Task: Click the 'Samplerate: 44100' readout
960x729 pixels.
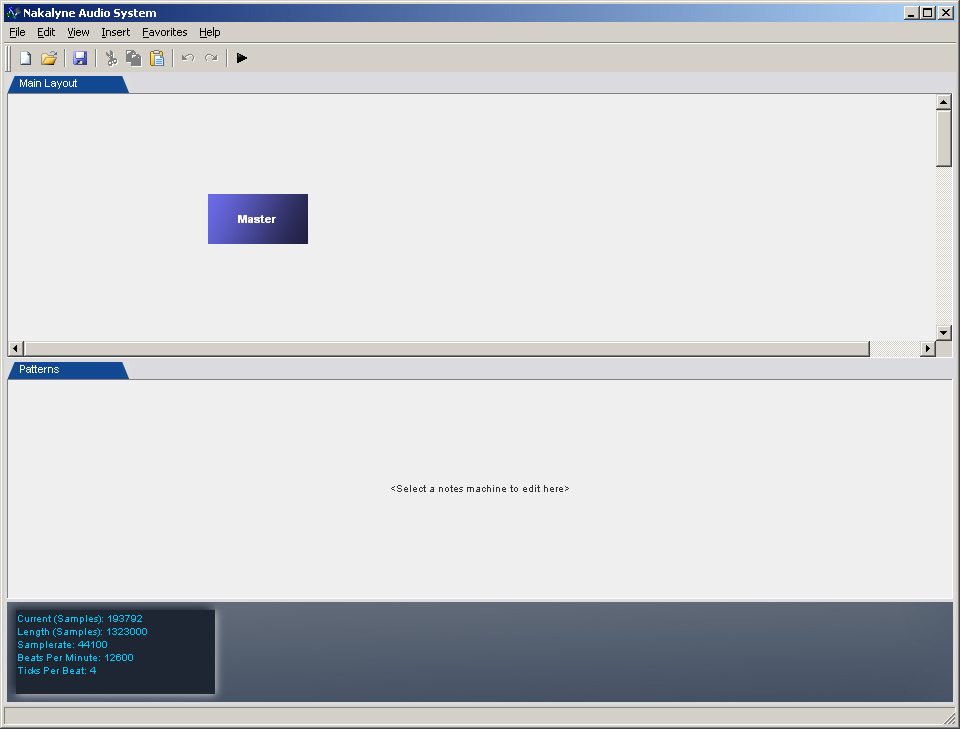Action: coord(62,645)
